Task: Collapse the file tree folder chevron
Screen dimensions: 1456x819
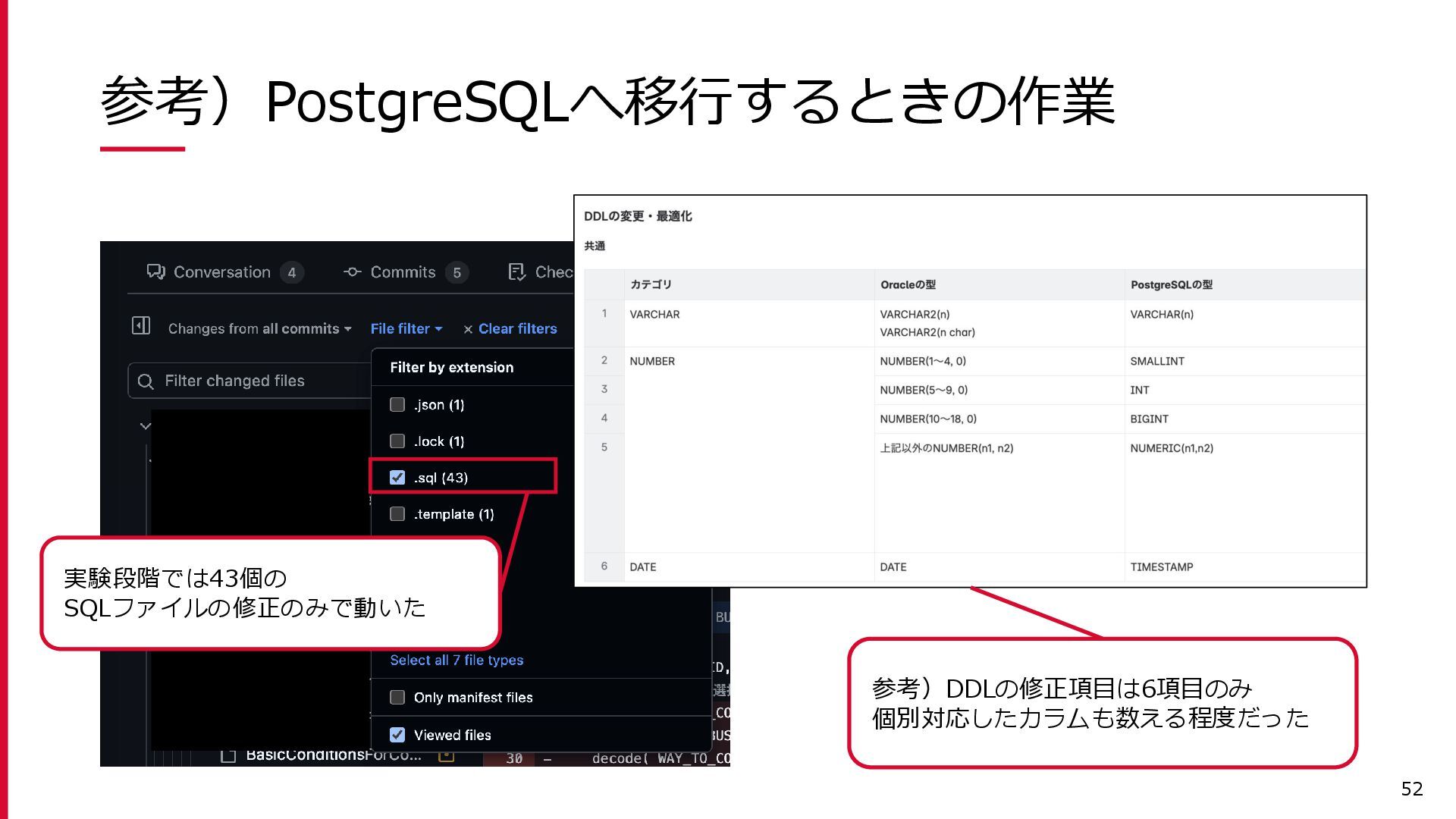Action: pos(146,426)
